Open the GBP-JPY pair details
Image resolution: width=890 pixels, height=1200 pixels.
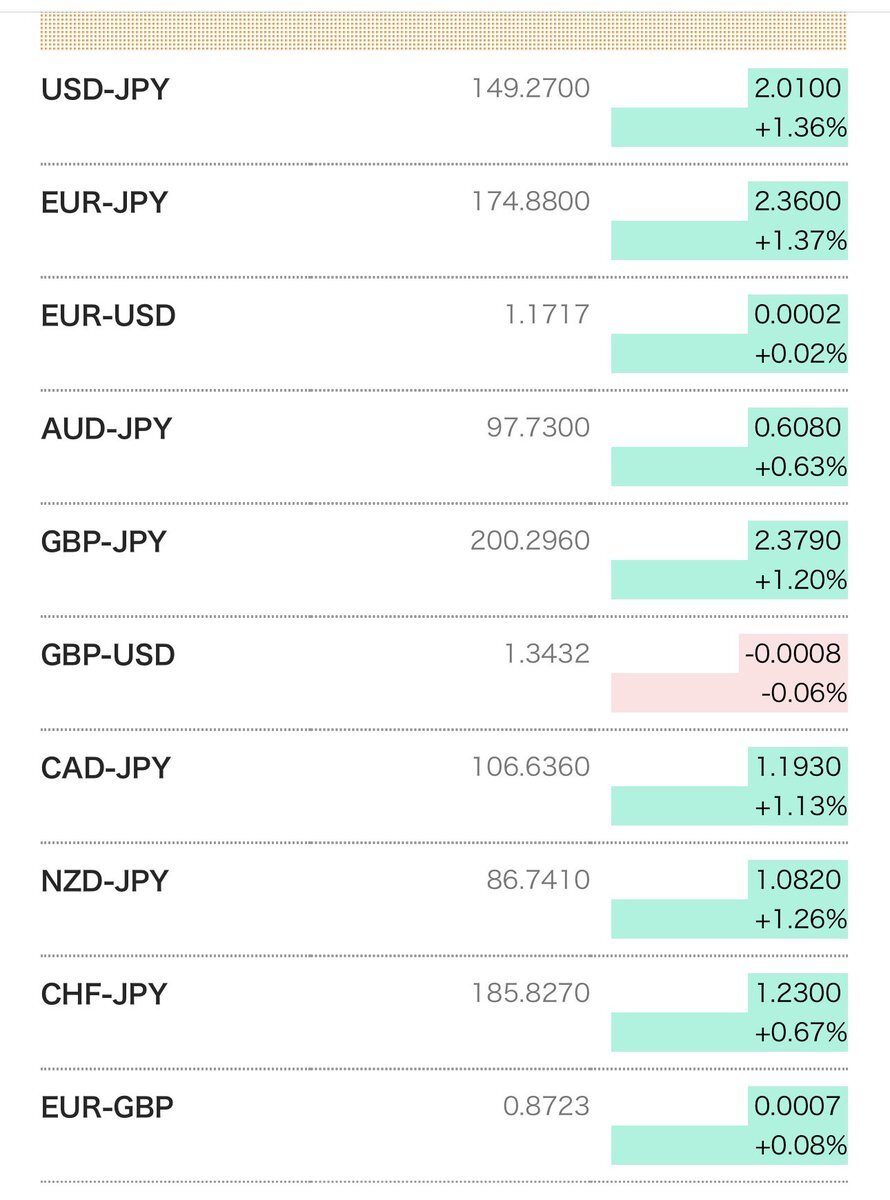pos(104,542)
